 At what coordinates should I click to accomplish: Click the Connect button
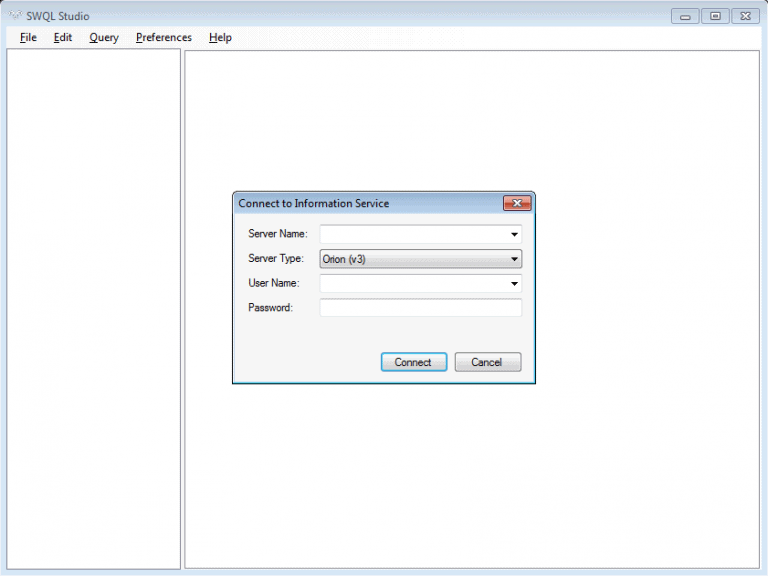coord(413,362)
